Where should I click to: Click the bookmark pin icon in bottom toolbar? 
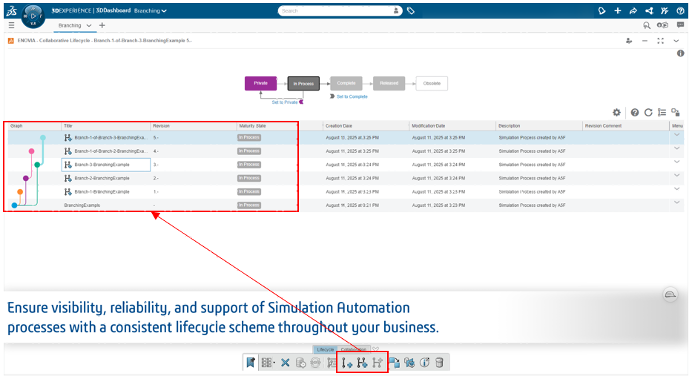pos(250,363)
